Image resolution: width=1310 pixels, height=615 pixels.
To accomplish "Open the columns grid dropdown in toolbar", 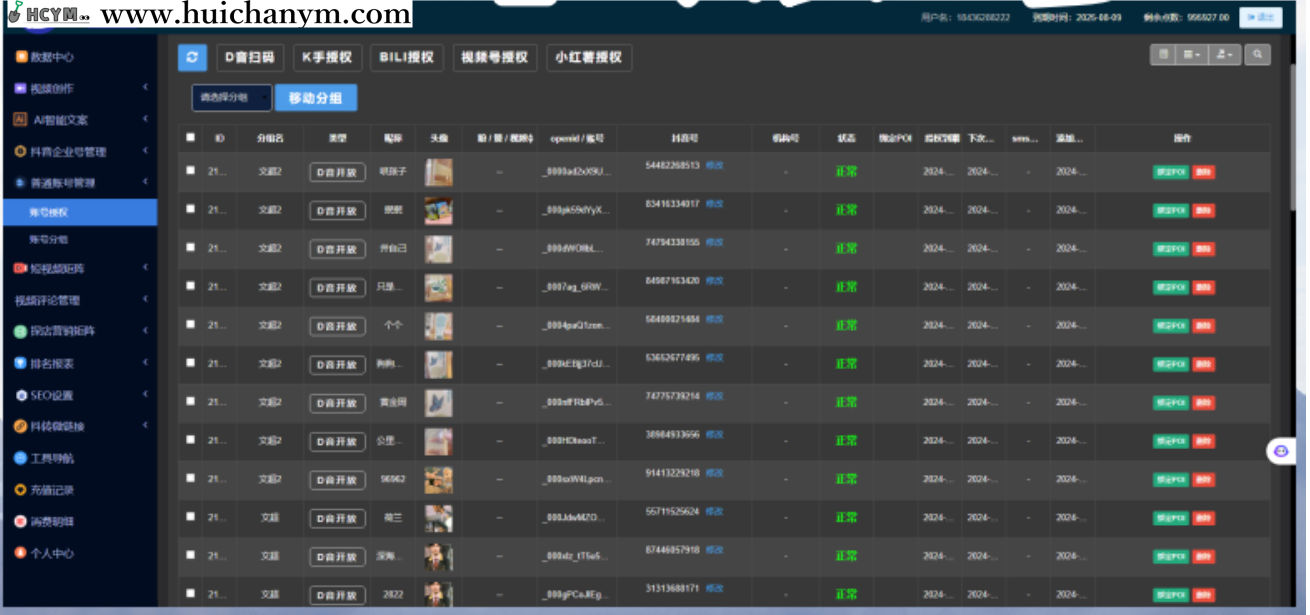I will pos(1192,55).
